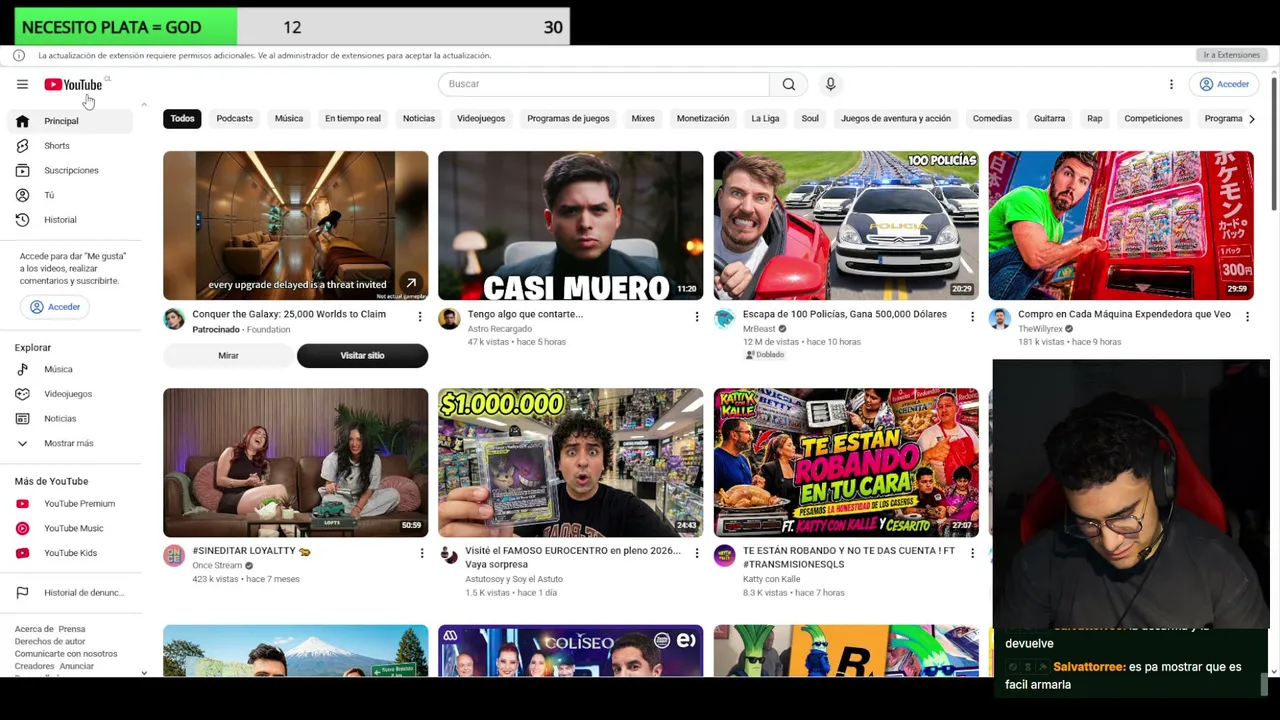Select the Mixes filter chip

[x=643, y=119]
